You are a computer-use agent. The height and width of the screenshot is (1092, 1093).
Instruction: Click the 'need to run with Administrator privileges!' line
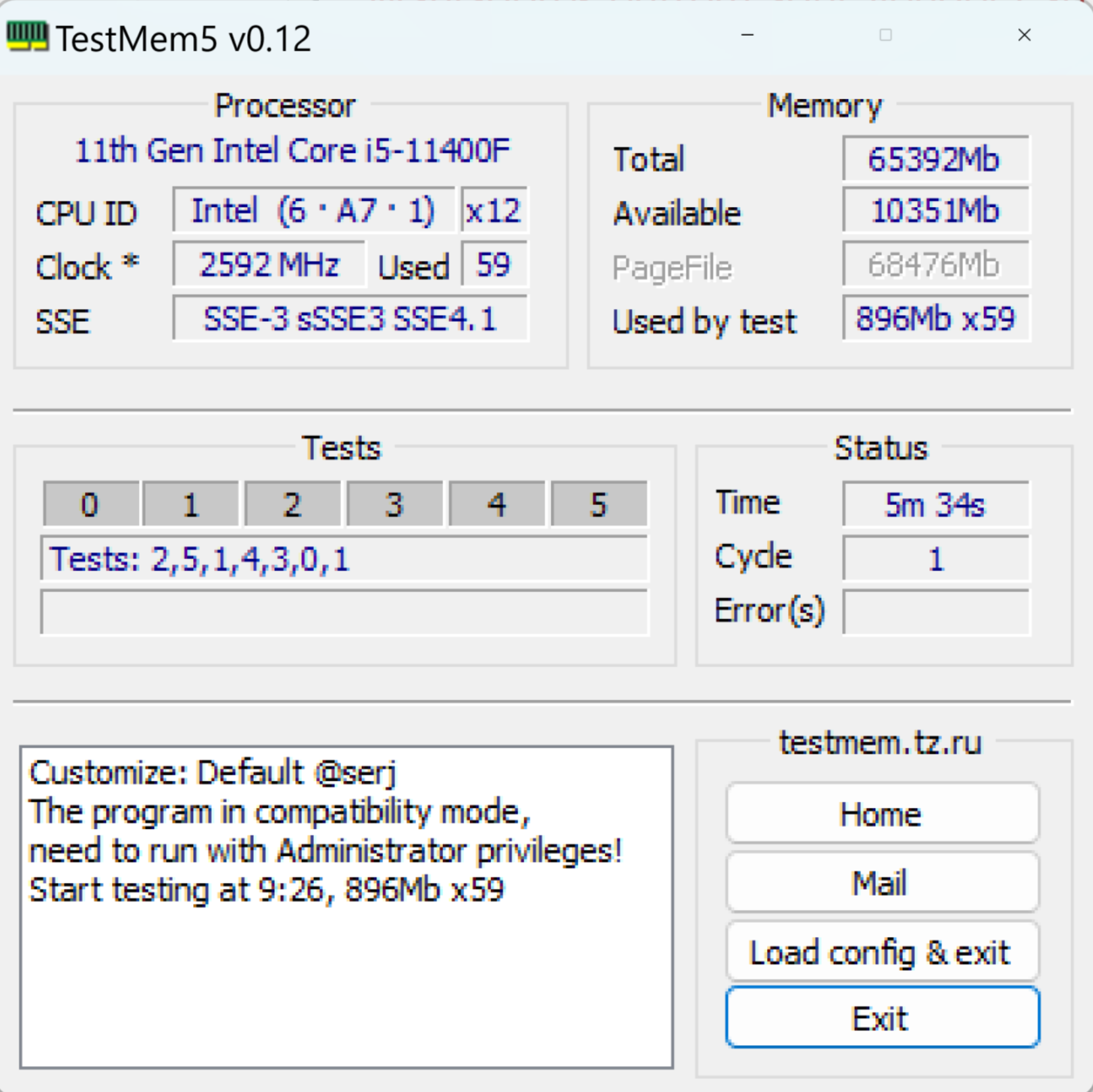click(326, 851)
